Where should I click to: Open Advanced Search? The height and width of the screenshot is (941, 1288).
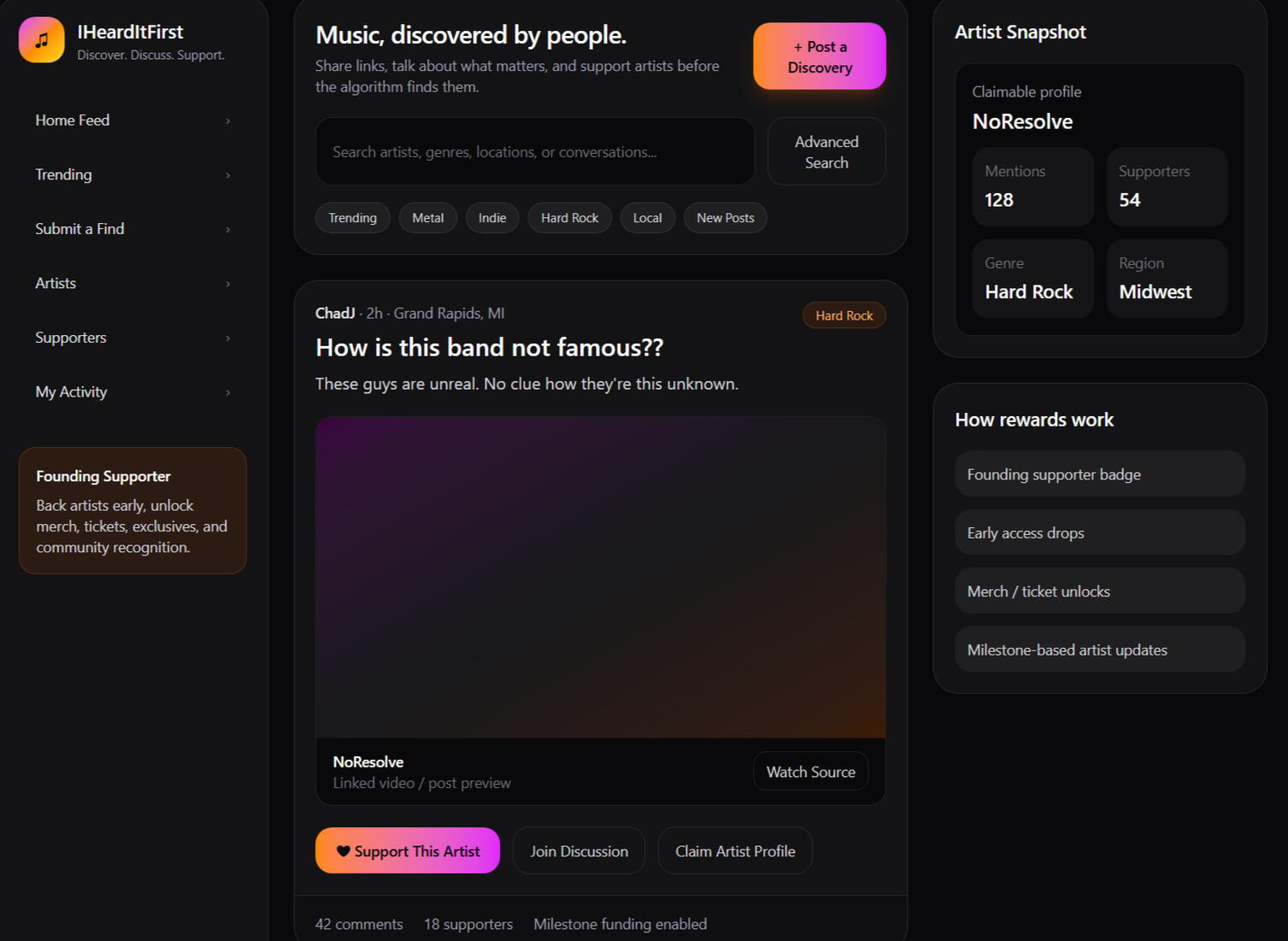(826, 152)
